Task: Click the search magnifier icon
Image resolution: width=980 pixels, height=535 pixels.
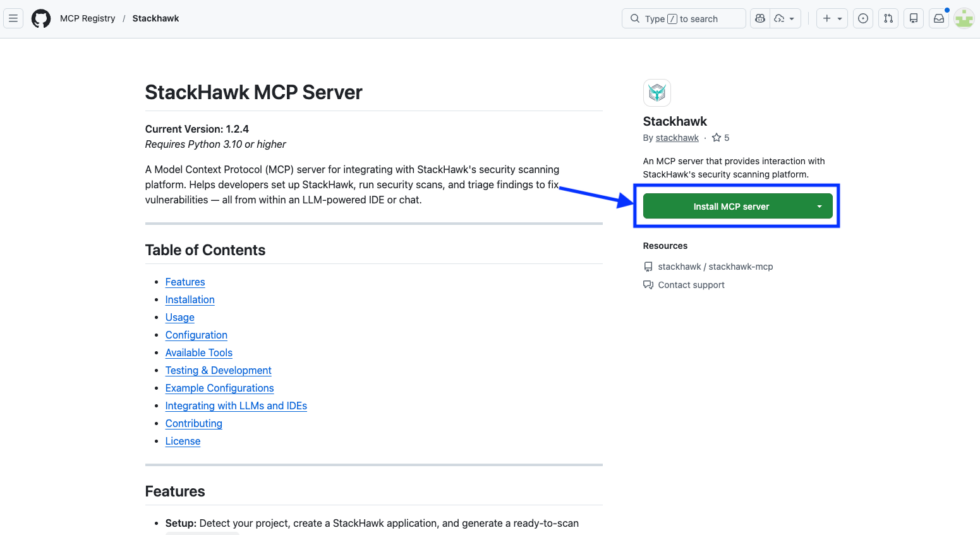Action: click(x=635, y=19)
